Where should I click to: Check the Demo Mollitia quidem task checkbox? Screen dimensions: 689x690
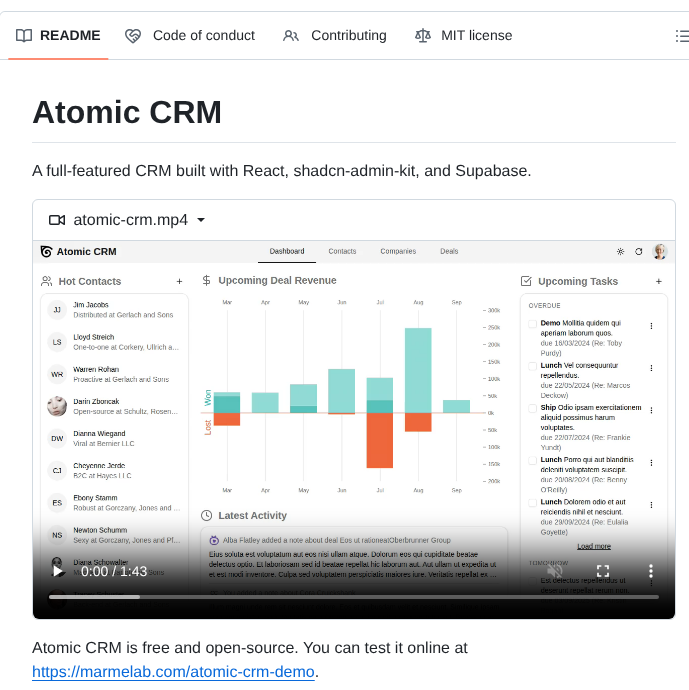tap(532, 324)
